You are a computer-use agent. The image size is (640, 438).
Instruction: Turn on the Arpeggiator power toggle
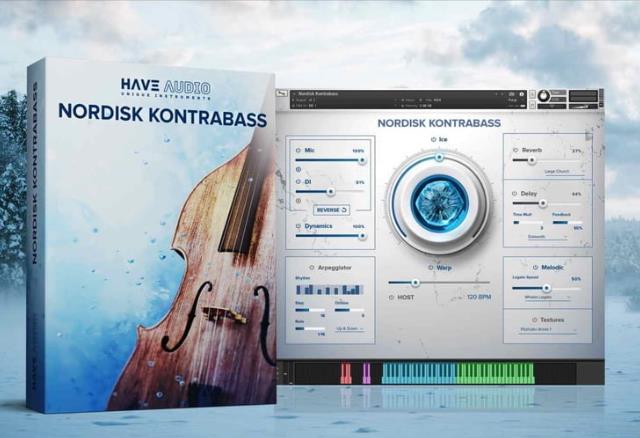(311, 268)
